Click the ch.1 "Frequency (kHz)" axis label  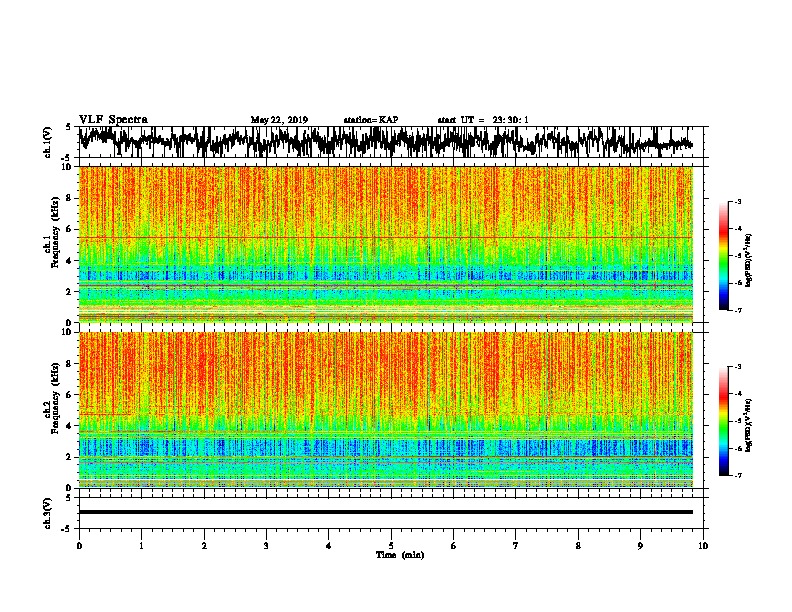(55, 233)
